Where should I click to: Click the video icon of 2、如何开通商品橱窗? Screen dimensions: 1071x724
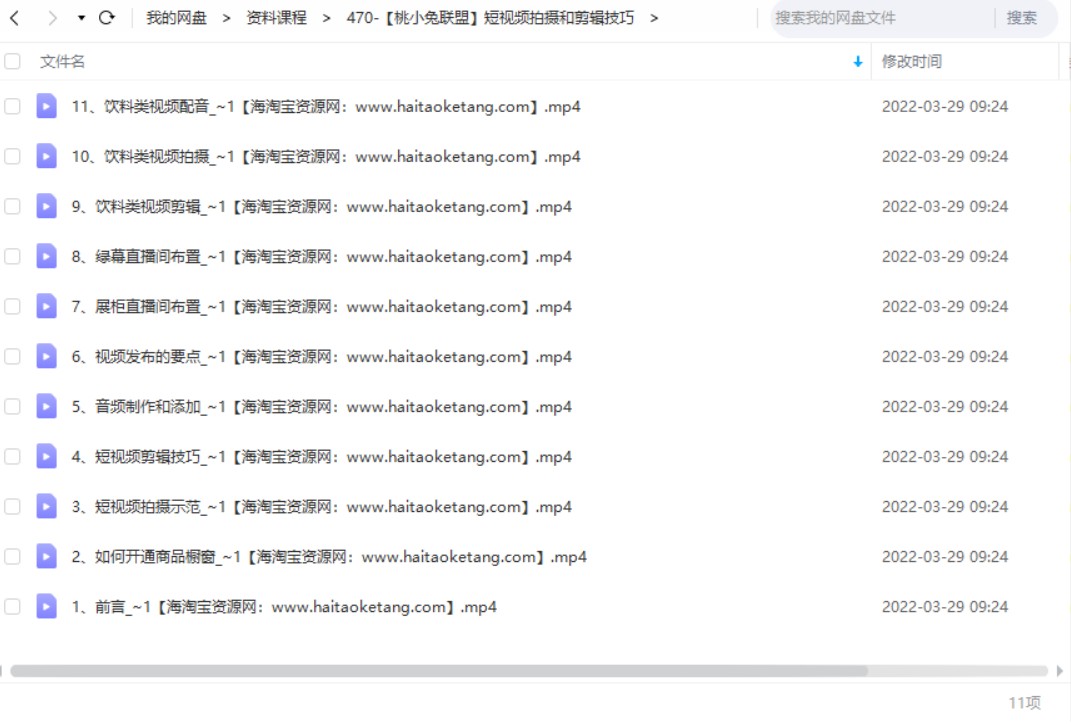click(x=46, y=556)
